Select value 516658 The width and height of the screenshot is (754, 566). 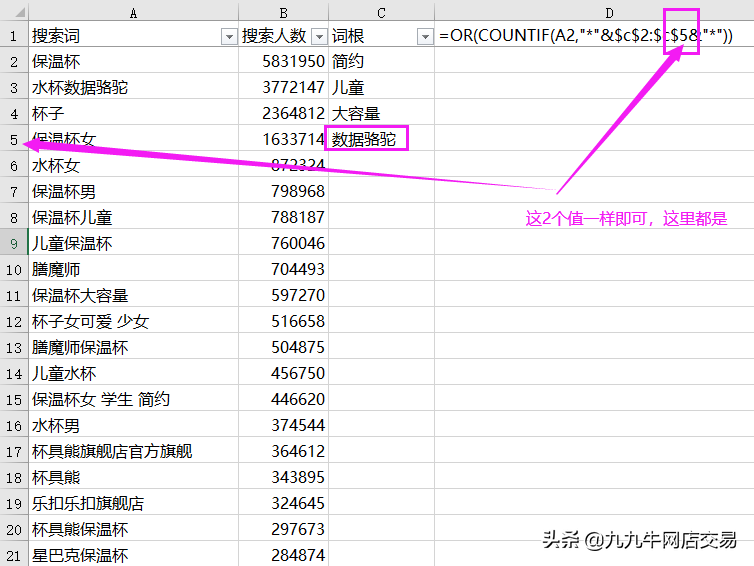283,321
